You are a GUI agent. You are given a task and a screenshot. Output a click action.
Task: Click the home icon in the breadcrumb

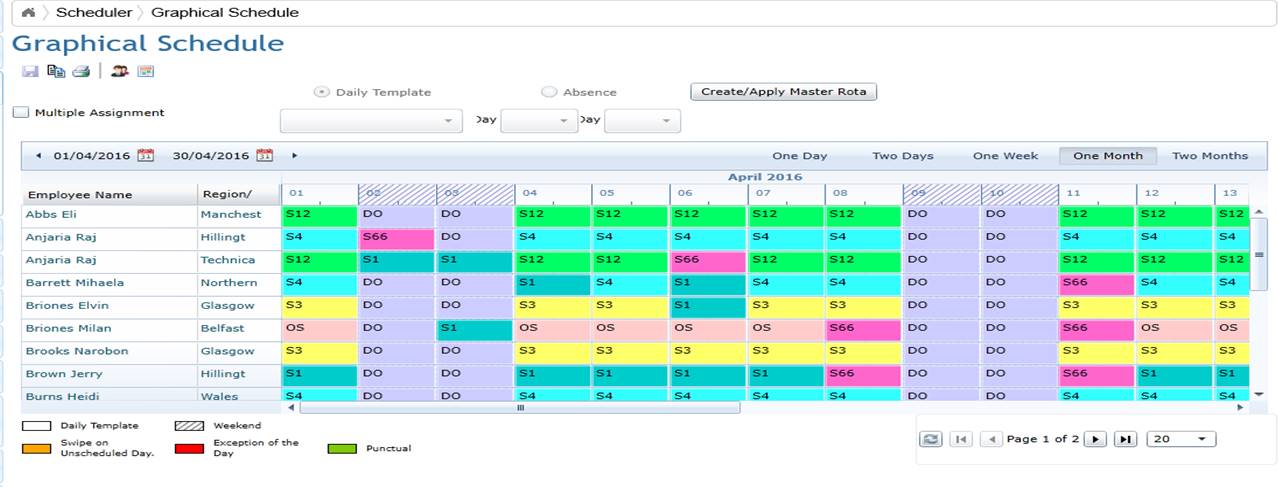coord(28,13)
